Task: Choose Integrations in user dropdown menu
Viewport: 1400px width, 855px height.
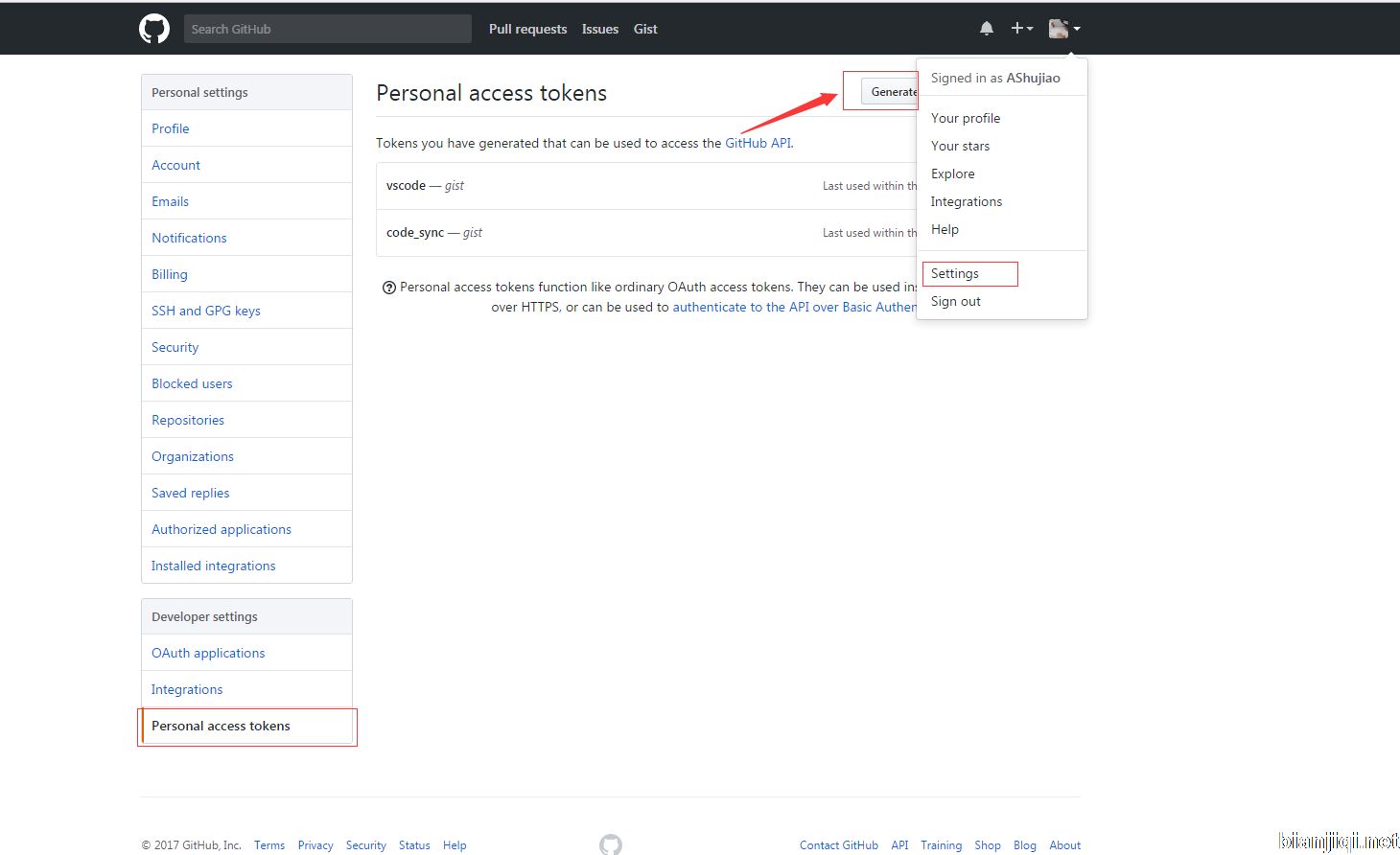Action: tap(967, 201)
